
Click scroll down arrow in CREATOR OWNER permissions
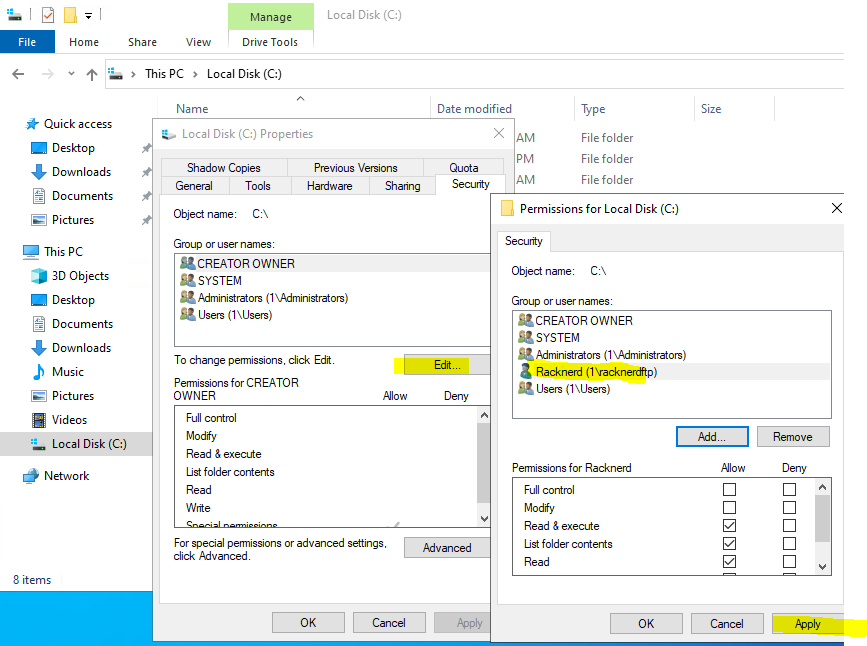[x=484, y=519]
